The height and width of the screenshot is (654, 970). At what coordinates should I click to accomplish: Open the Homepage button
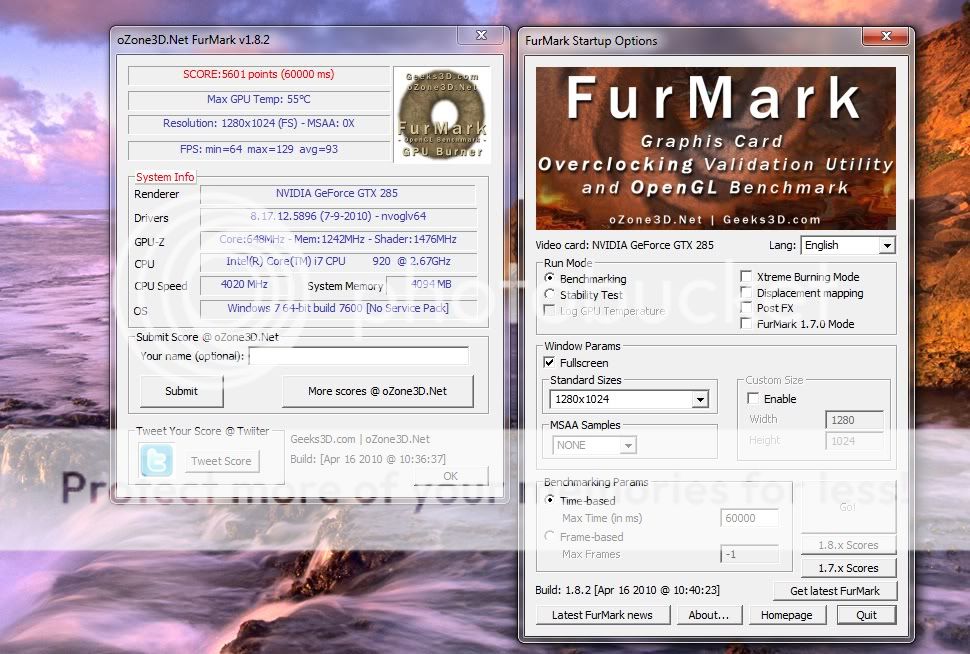[786, 615]
